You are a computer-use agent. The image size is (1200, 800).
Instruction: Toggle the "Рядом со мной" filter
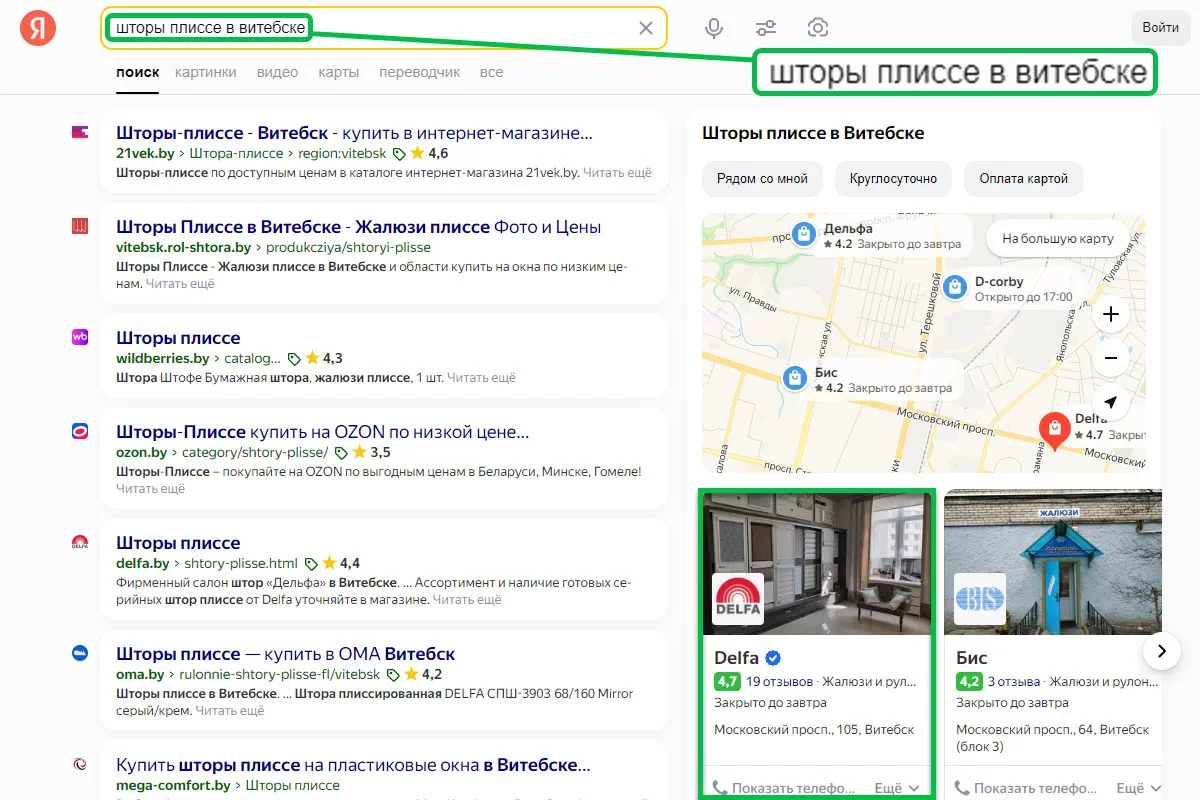point(762,179)
